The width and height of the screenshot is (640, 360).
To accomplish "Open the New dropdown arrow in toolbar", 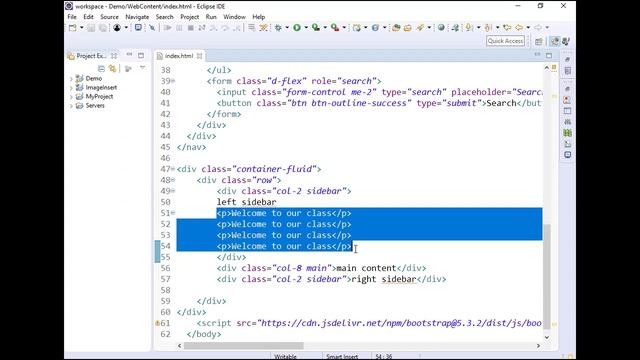I will (81, 28).
